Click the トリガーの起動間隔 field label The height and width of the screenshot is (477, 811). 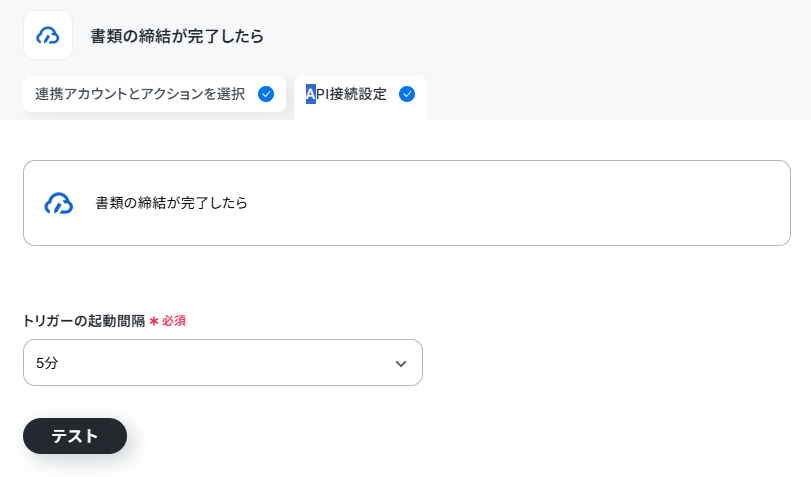pyautogui.click(x=84, y=321)
